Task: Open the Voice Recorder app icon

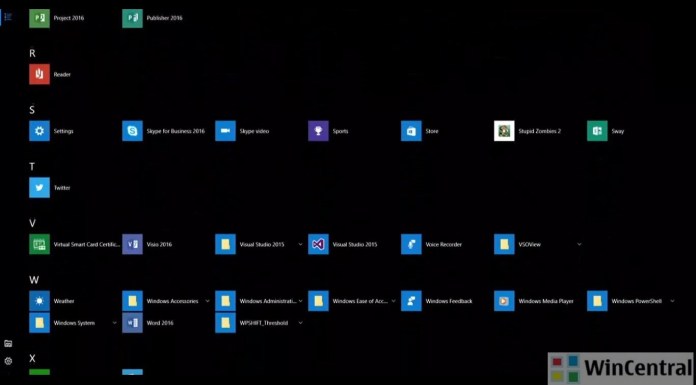Action: (411, 244)
